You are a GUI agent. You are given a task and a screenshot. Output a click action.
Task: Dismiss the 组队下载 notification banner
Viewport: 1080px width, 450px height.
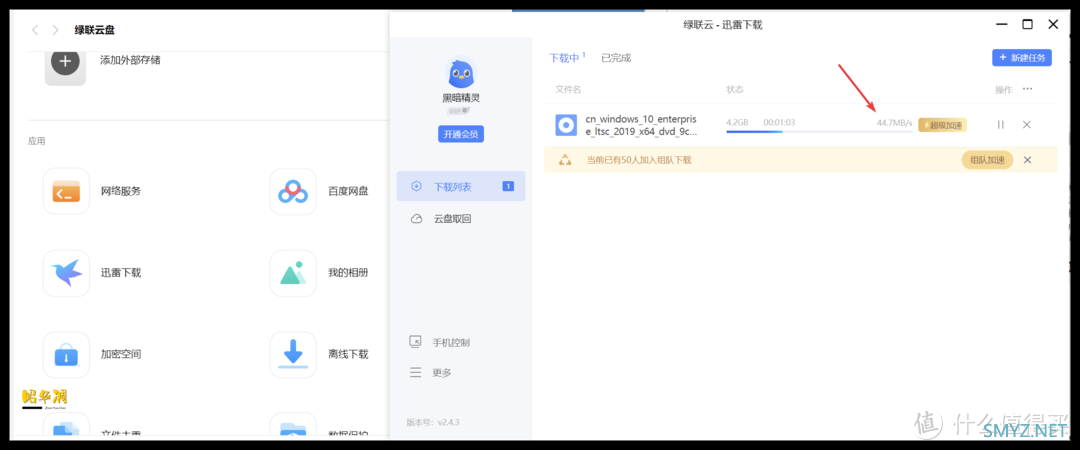tap(1027, 160)
